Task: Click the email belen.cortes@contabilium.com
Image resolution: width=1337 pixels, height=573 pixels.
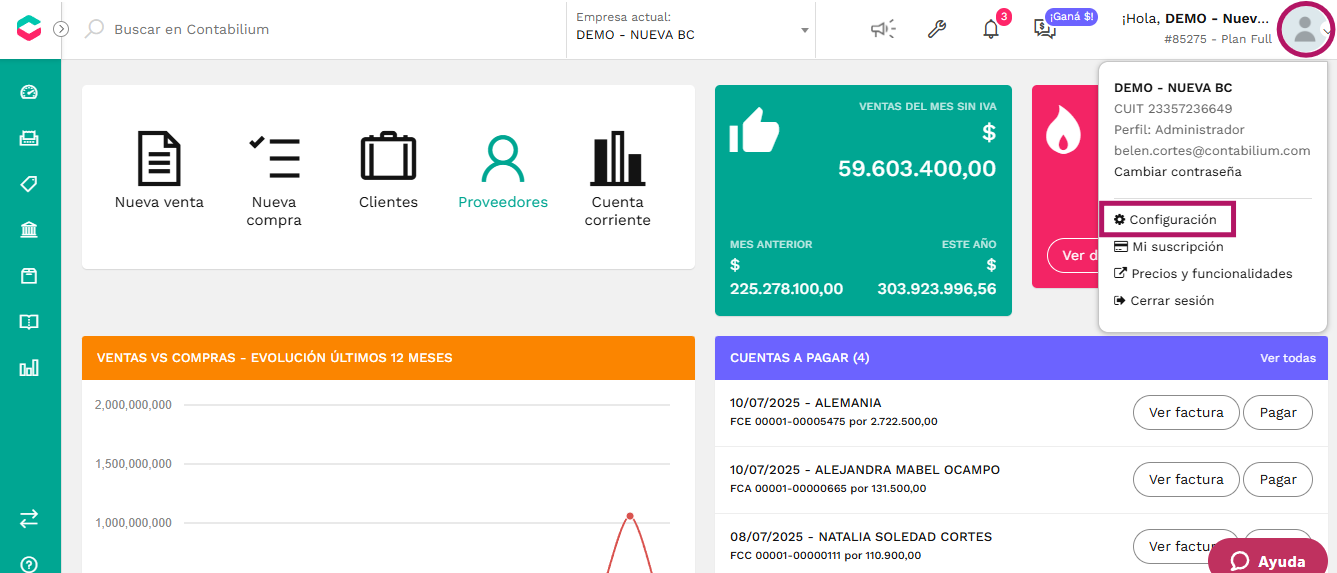Action: pyautogui.click(x=1212, y=151)
